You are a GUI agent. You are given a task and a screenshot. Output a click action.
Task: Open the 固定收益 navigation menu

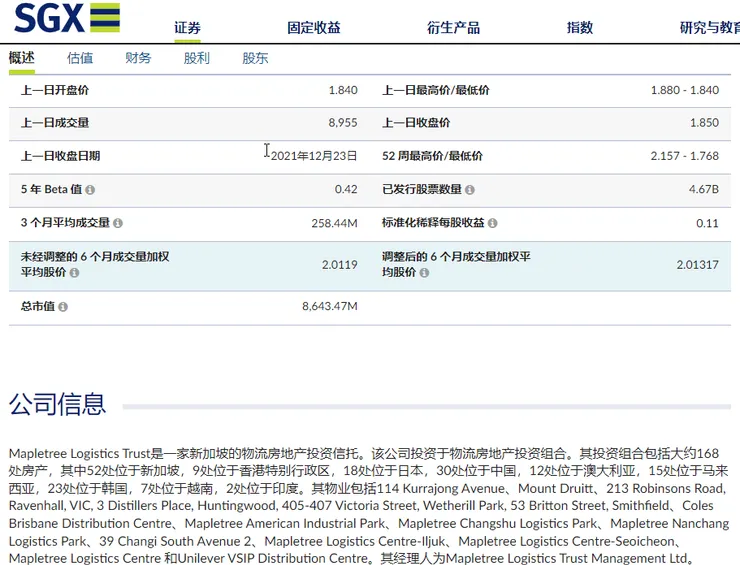pos(314,28)
